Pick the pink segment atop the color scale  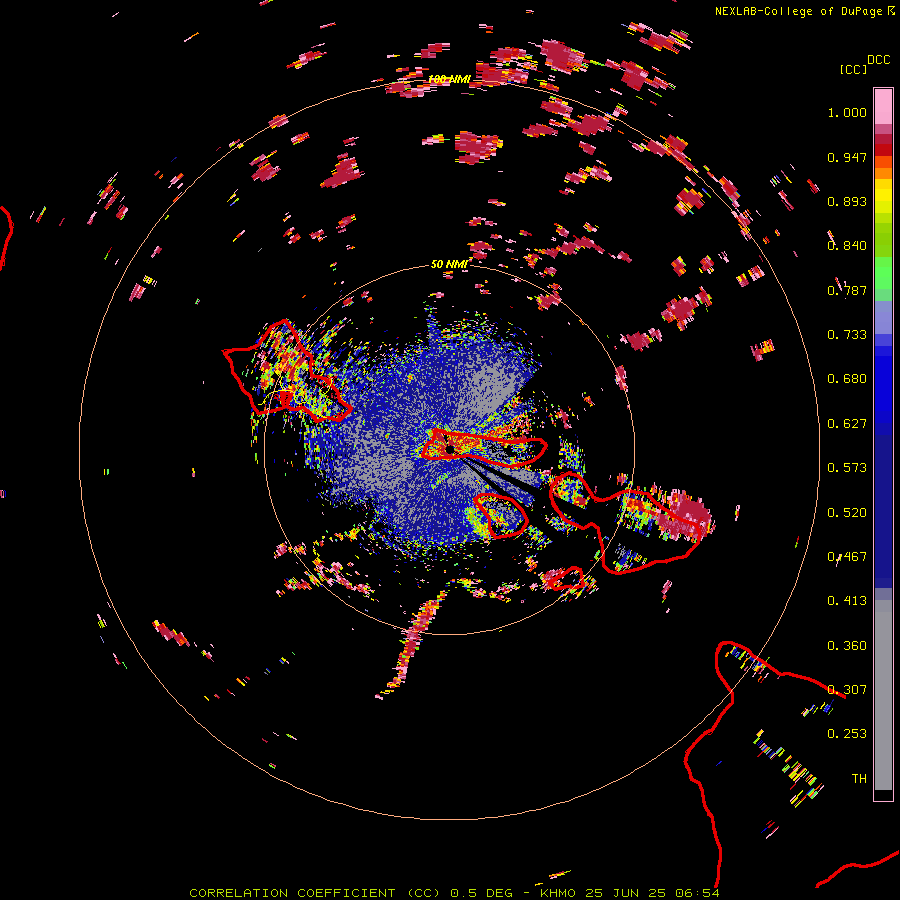[883, 107]
